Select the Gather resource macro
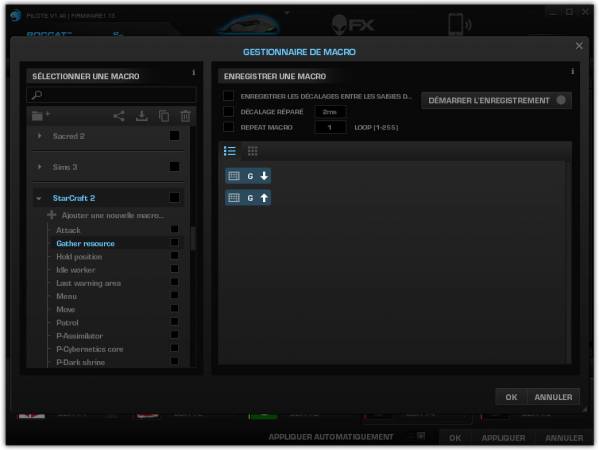Viewport: 599px width, 450px height. coord(85,243)
